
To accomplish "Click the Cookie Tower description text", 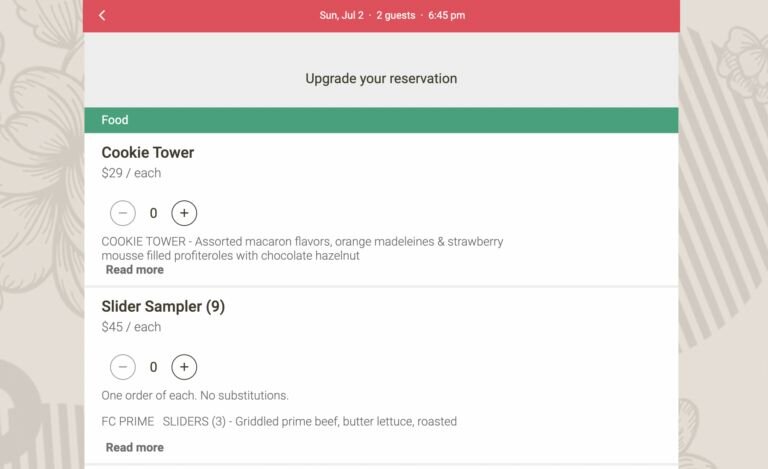I will click(x=302, y=248).
